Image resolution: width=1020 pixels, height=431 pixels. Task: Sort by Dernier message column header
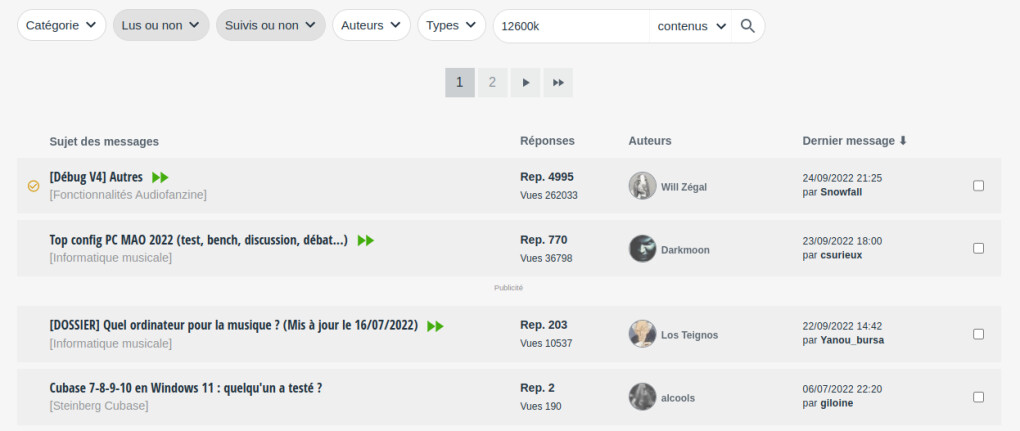click(849, 141)
